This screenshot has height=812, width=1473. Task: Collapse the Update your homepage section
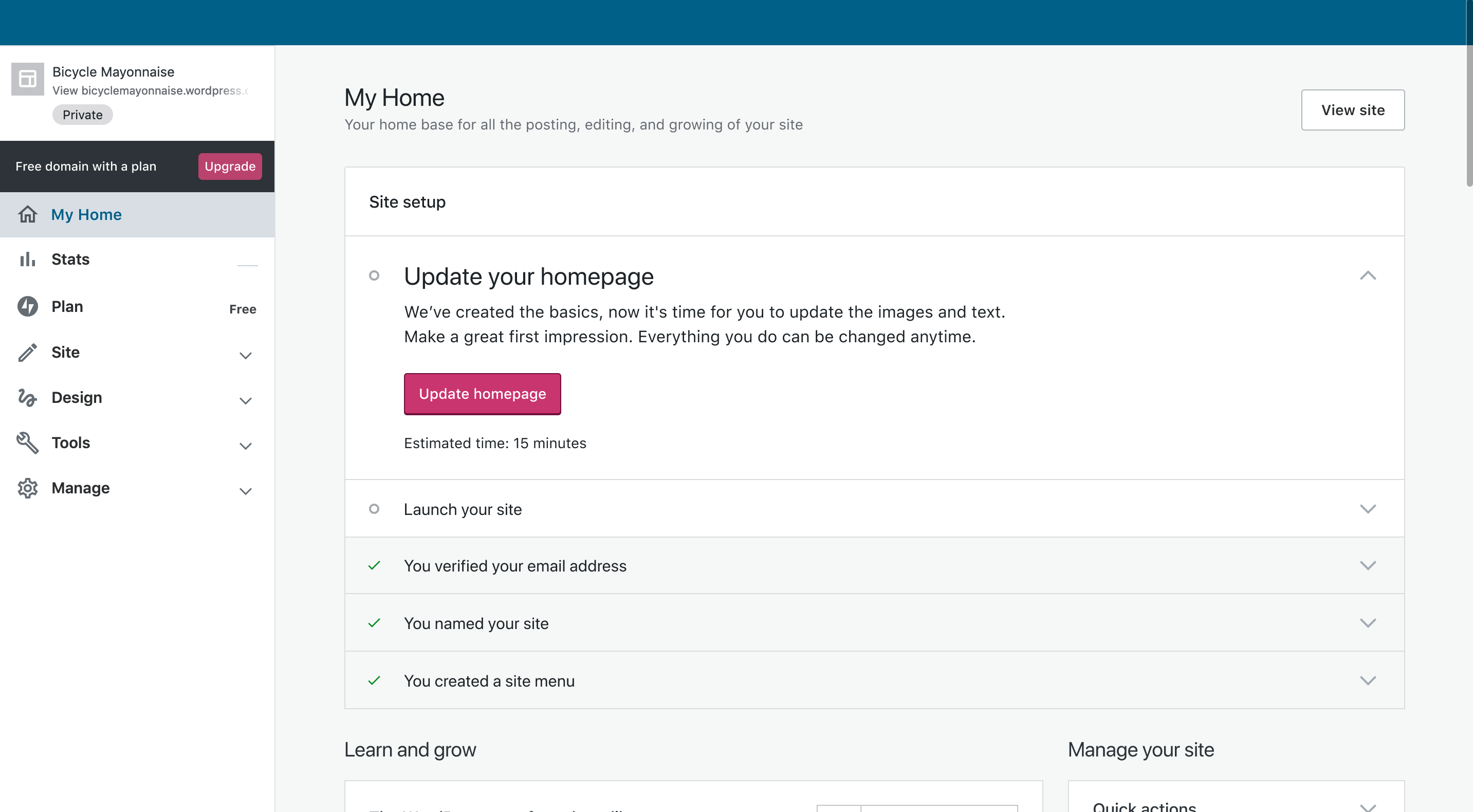(1367, 275)
